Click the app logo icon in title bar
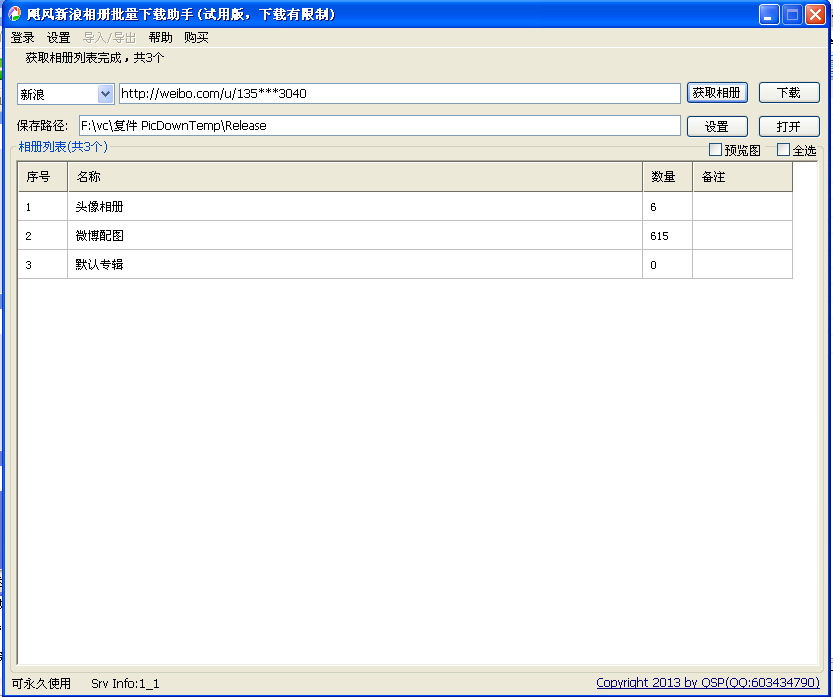Screen dimensions: 833x697 [14, 14]
